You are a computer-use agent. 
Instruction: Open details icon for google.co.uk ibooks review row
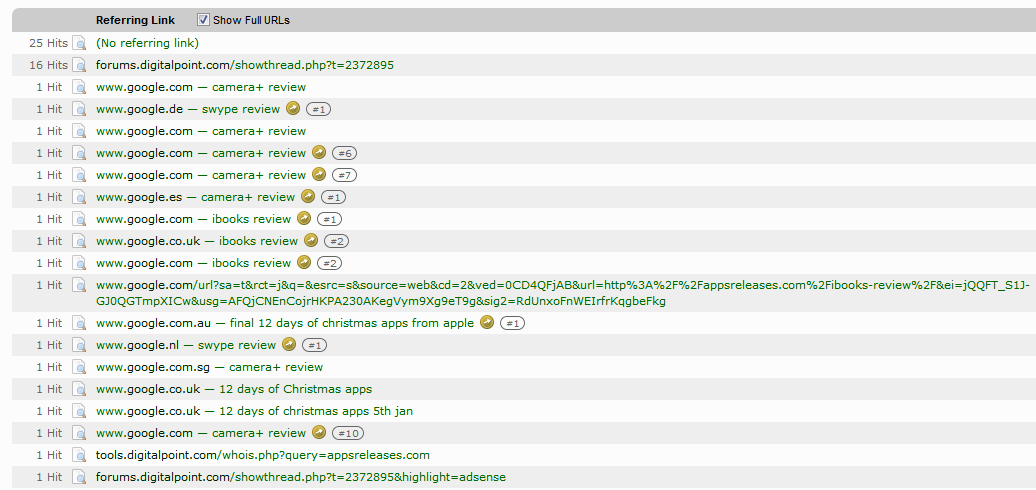(x=79, y=241)
